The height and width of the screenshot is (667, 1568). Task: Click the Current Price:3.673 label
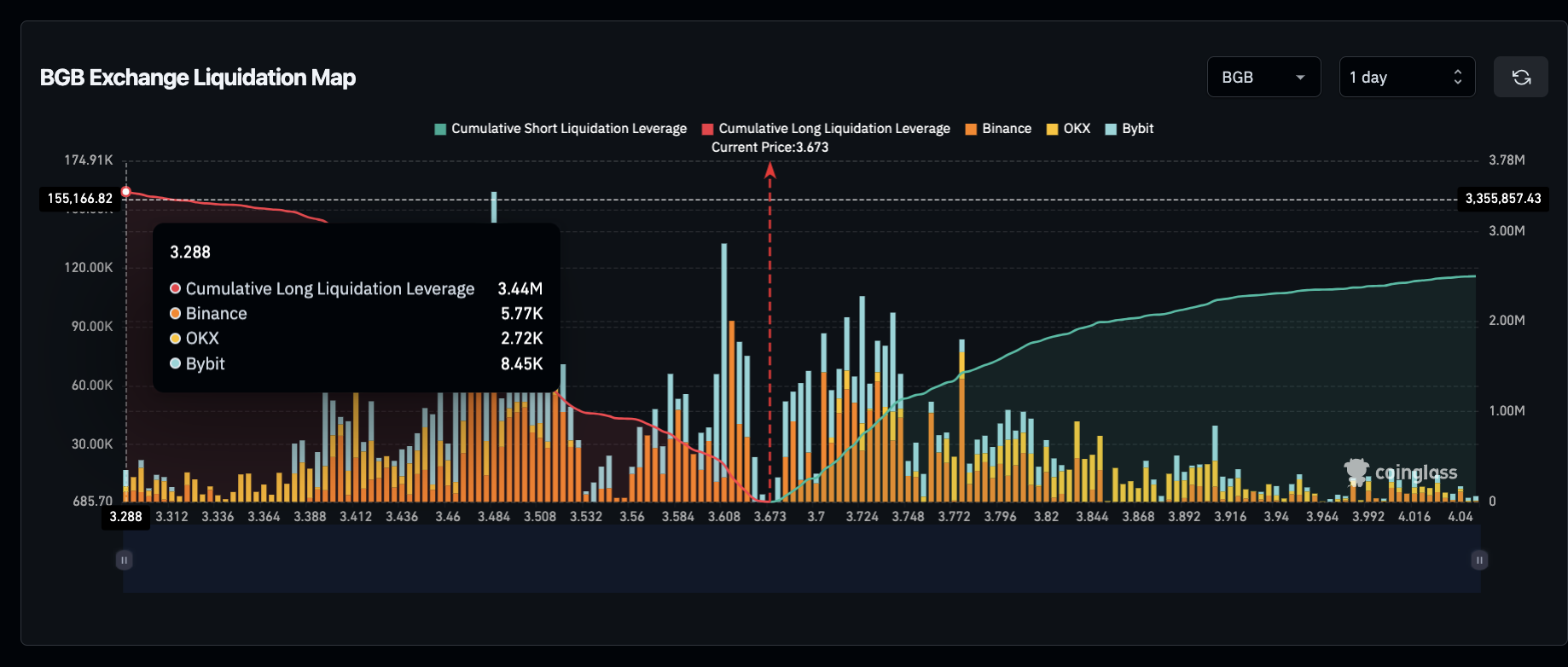pos(769,148)
